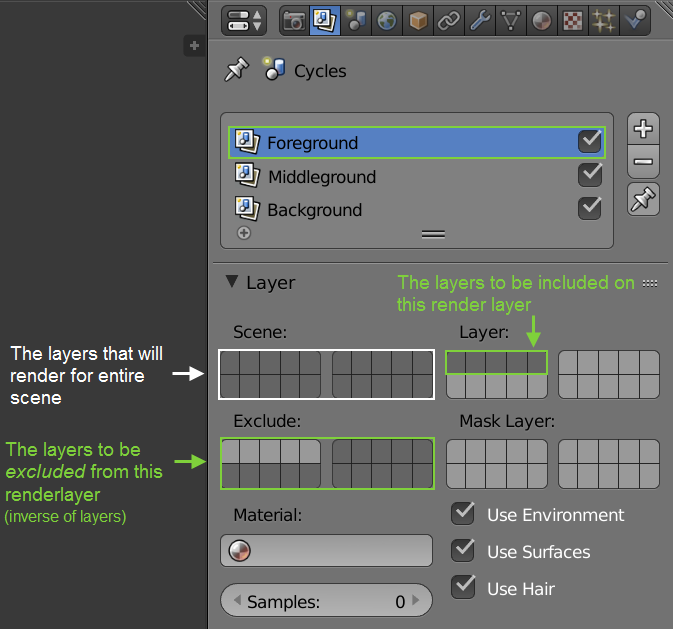Toggle first cell in Mask Layer grid
Screen dimensions: 673x629
[x=456, y=452]
